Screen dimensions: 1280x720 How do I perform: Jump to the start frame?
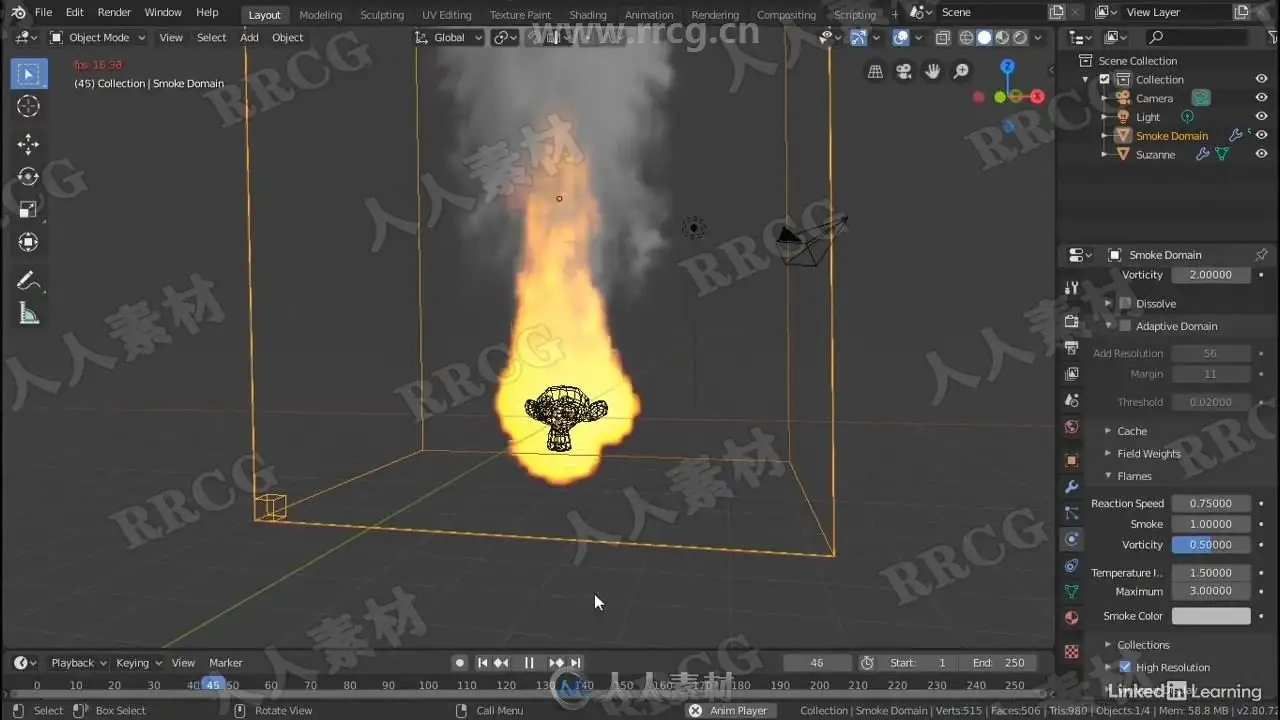[483, 663]
